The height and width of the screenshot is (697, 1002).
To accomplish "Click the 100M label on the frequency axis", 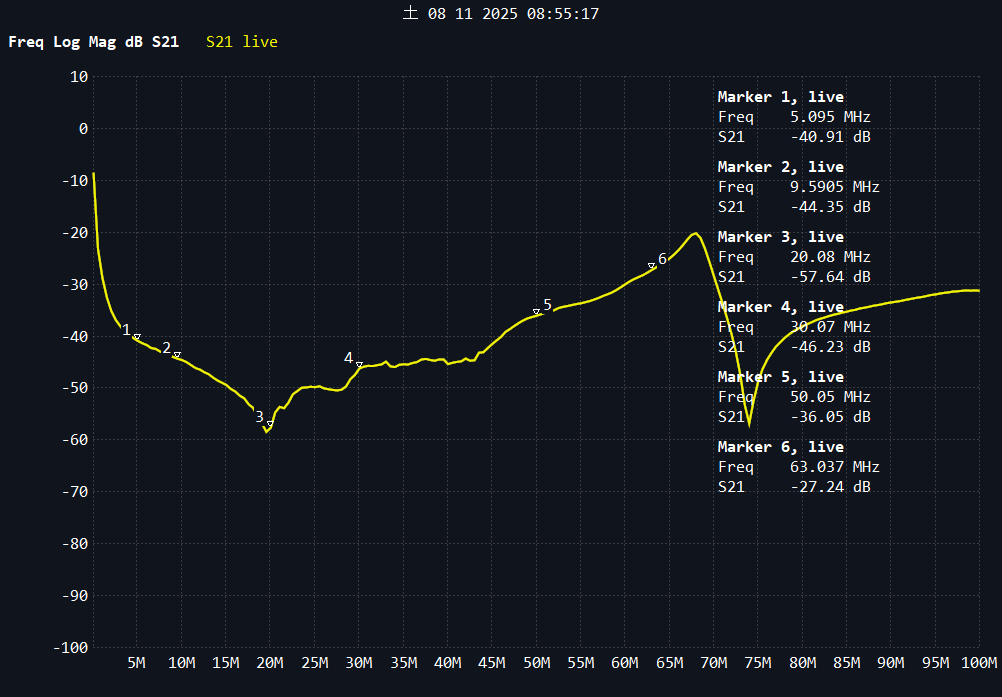I will click(x=979, y=663).
